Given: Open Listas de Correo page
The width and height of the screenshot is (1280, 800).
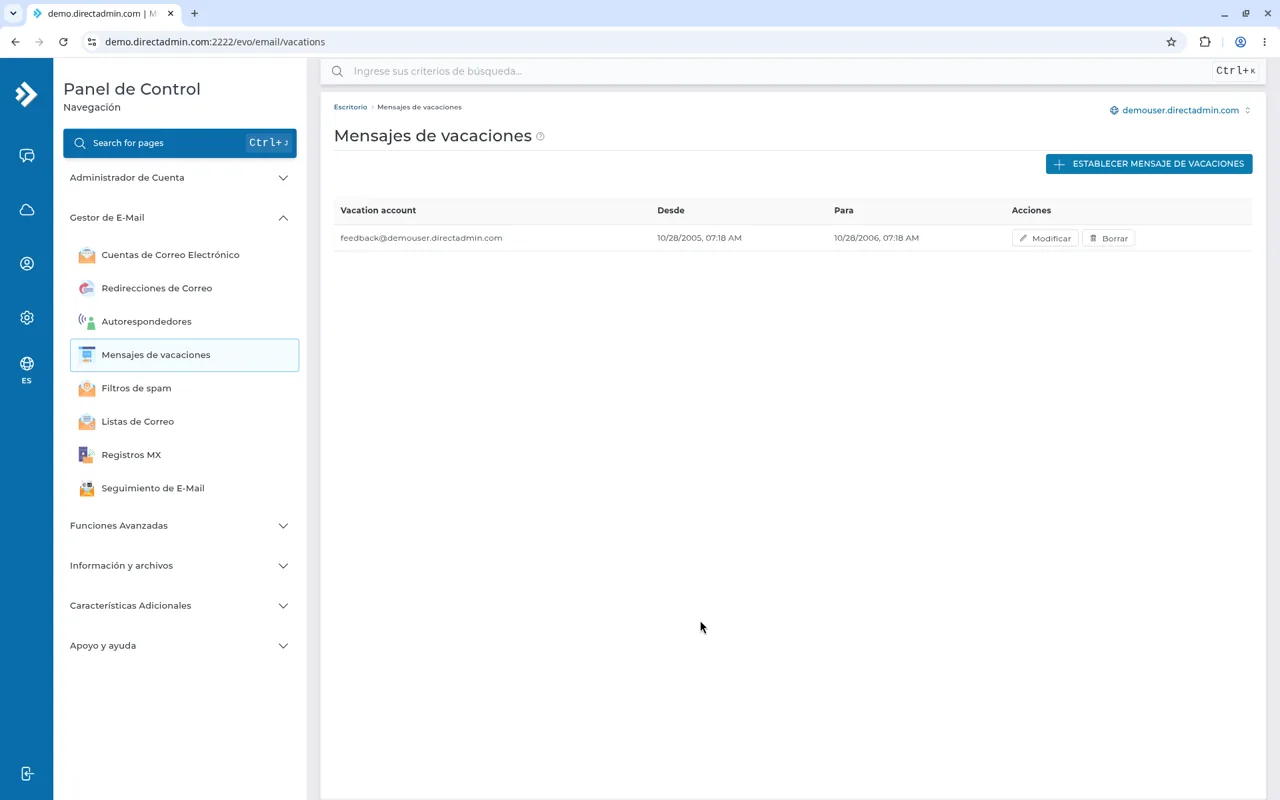Looking at the screenshot, I should (184, 422).
